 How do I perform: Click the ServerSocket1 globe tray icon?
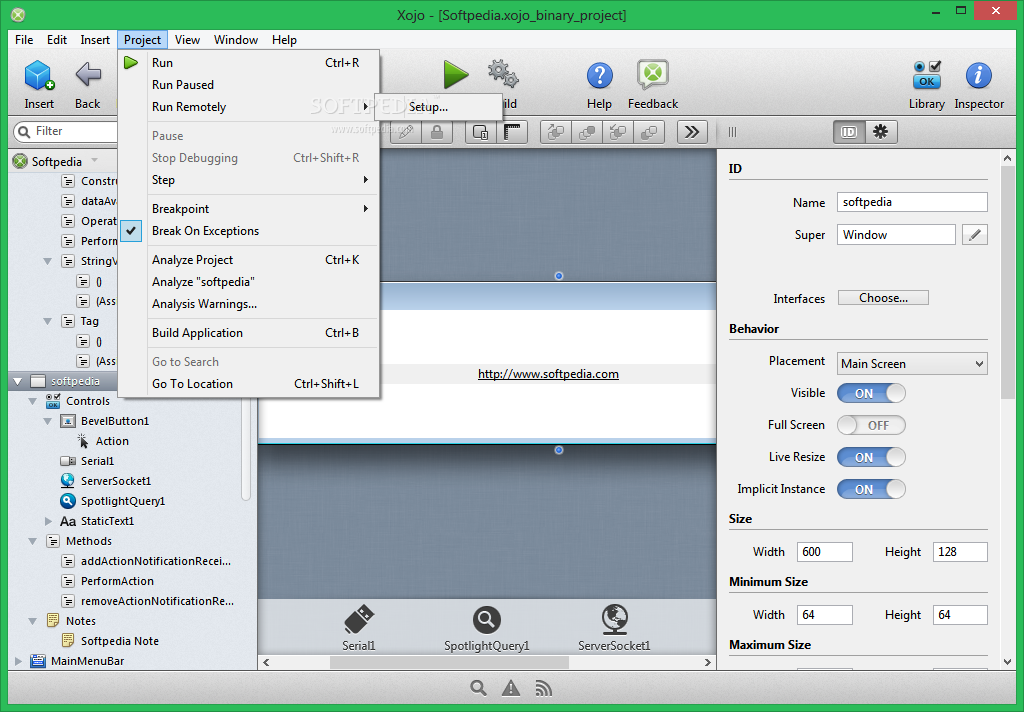click(x=615, y=619)
